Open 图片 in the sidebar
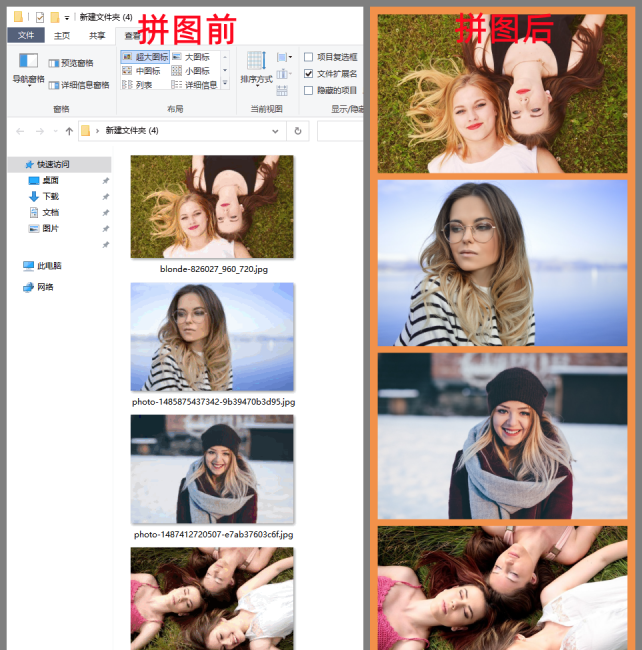Viewport: 642px width, 650px height. click(x=50, y=228)
